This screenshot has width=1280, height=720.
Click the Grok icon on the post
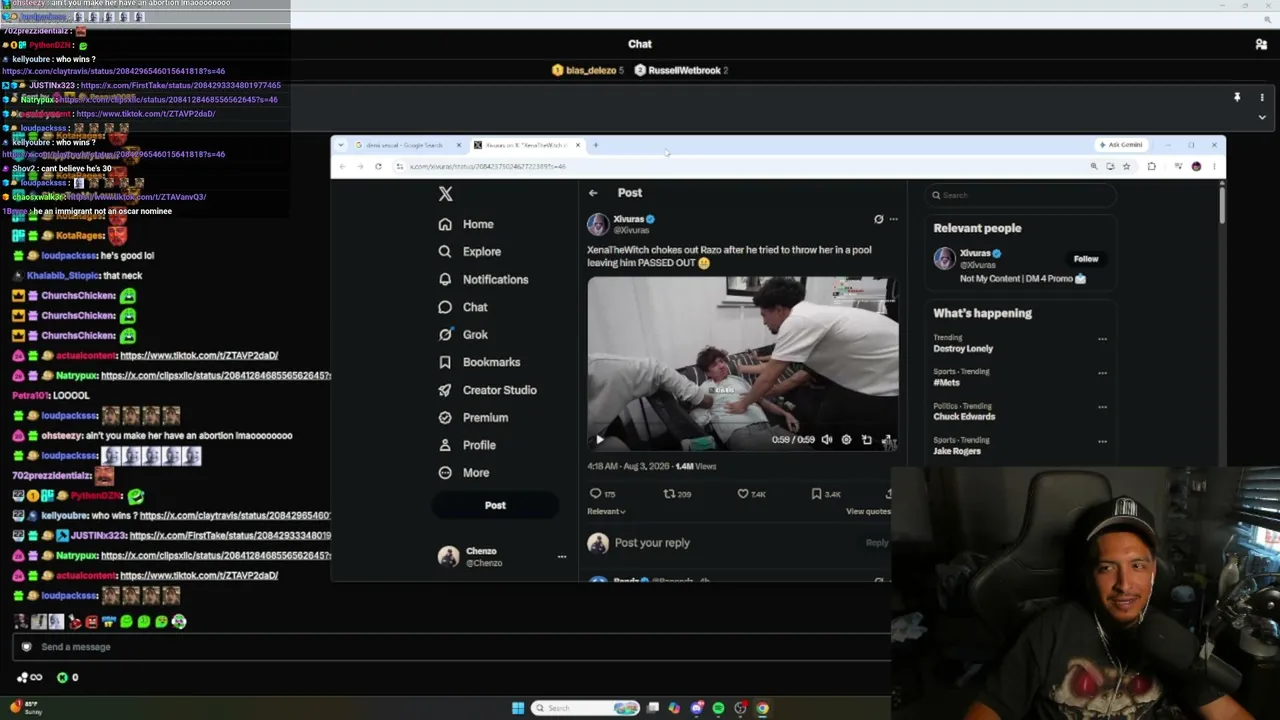(879, 219)
